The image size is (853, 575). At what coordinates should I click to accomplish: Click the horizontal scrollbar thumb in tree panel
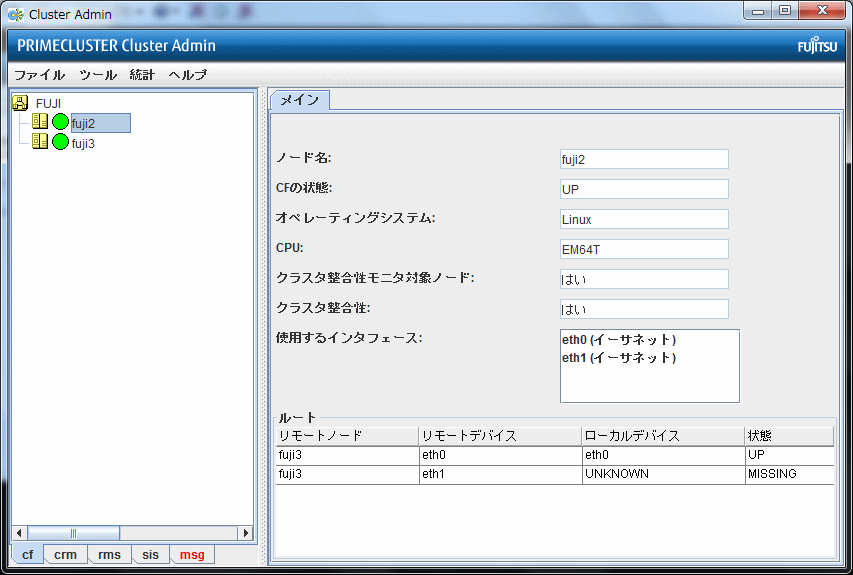(x=73, y=533)
